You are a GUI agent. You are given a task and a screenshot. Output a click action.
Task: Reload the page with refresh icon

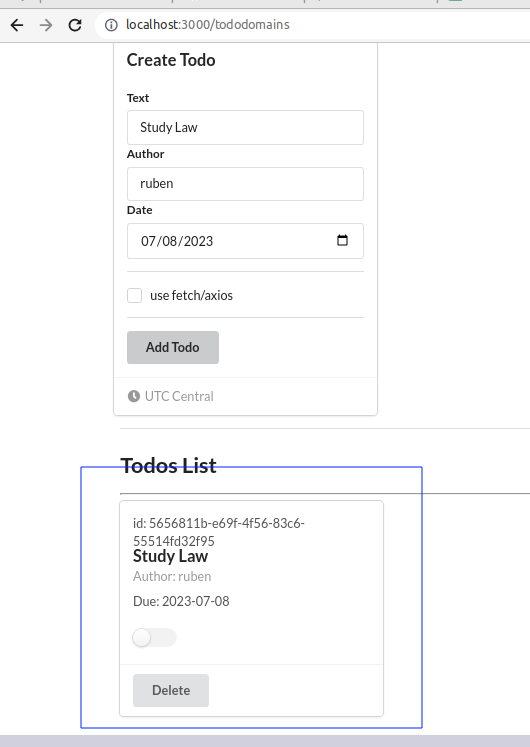pyautogui.click(x=75, y=25)
